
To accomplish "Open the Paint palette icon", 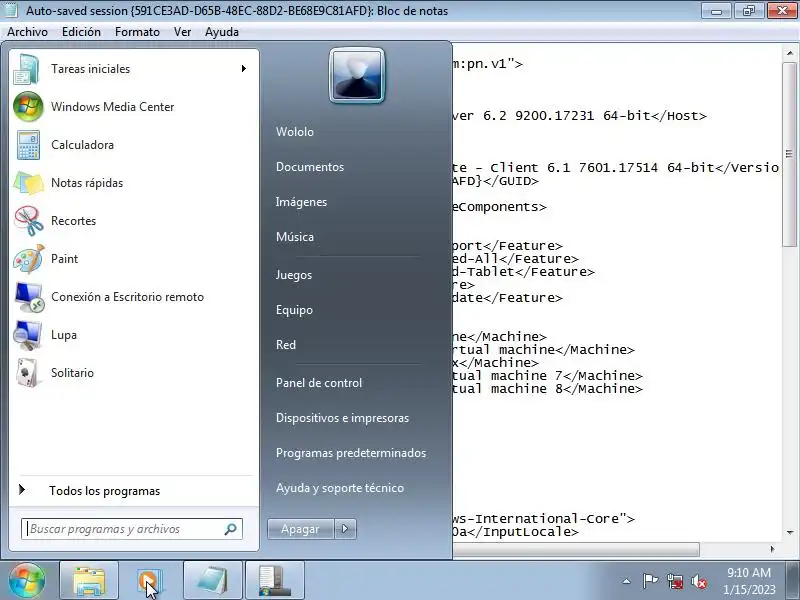I will (28, 259).
